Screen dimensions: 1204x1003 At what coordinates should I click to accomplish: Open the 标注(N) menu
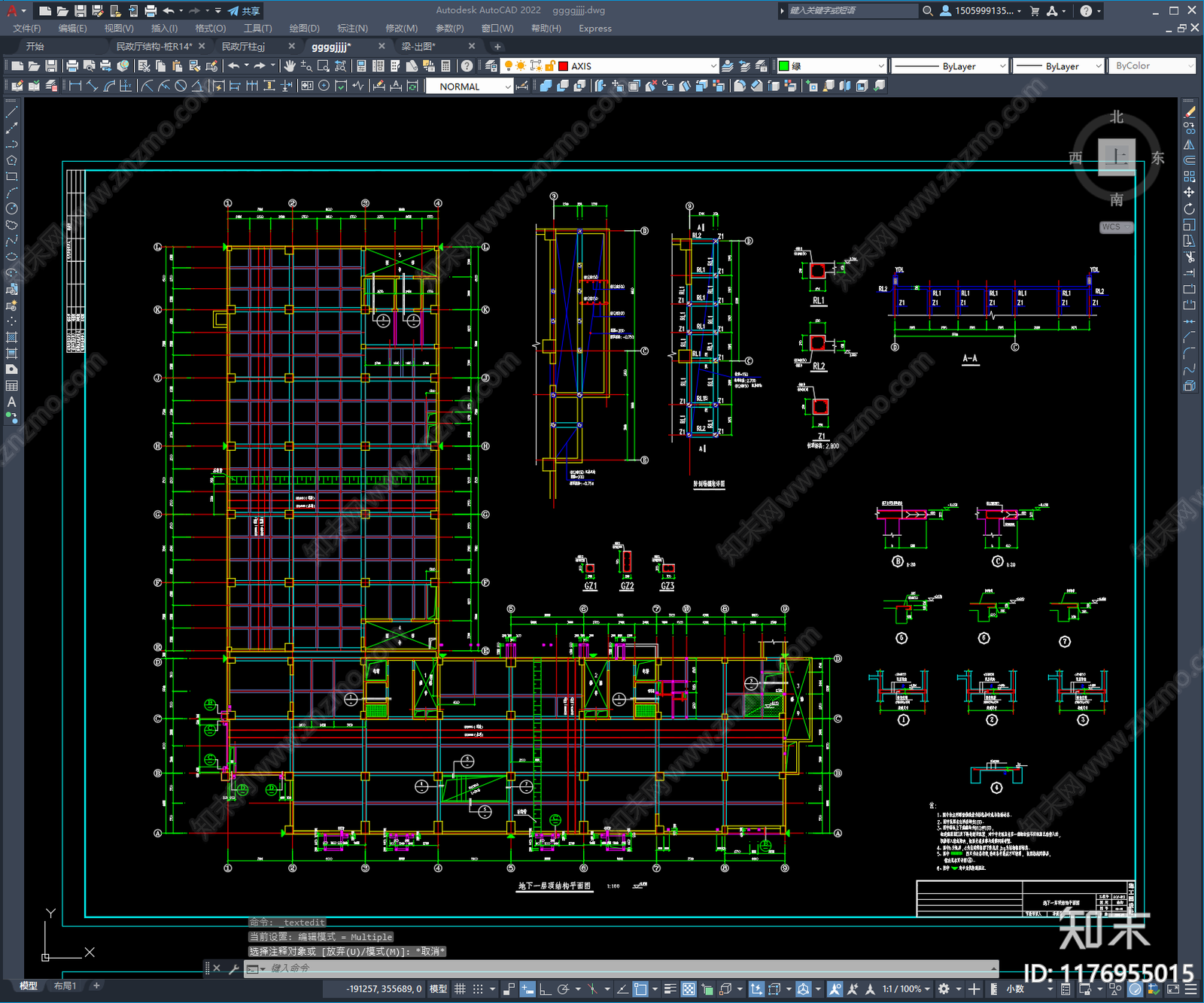pyautogui.click(x=352, y=29)
